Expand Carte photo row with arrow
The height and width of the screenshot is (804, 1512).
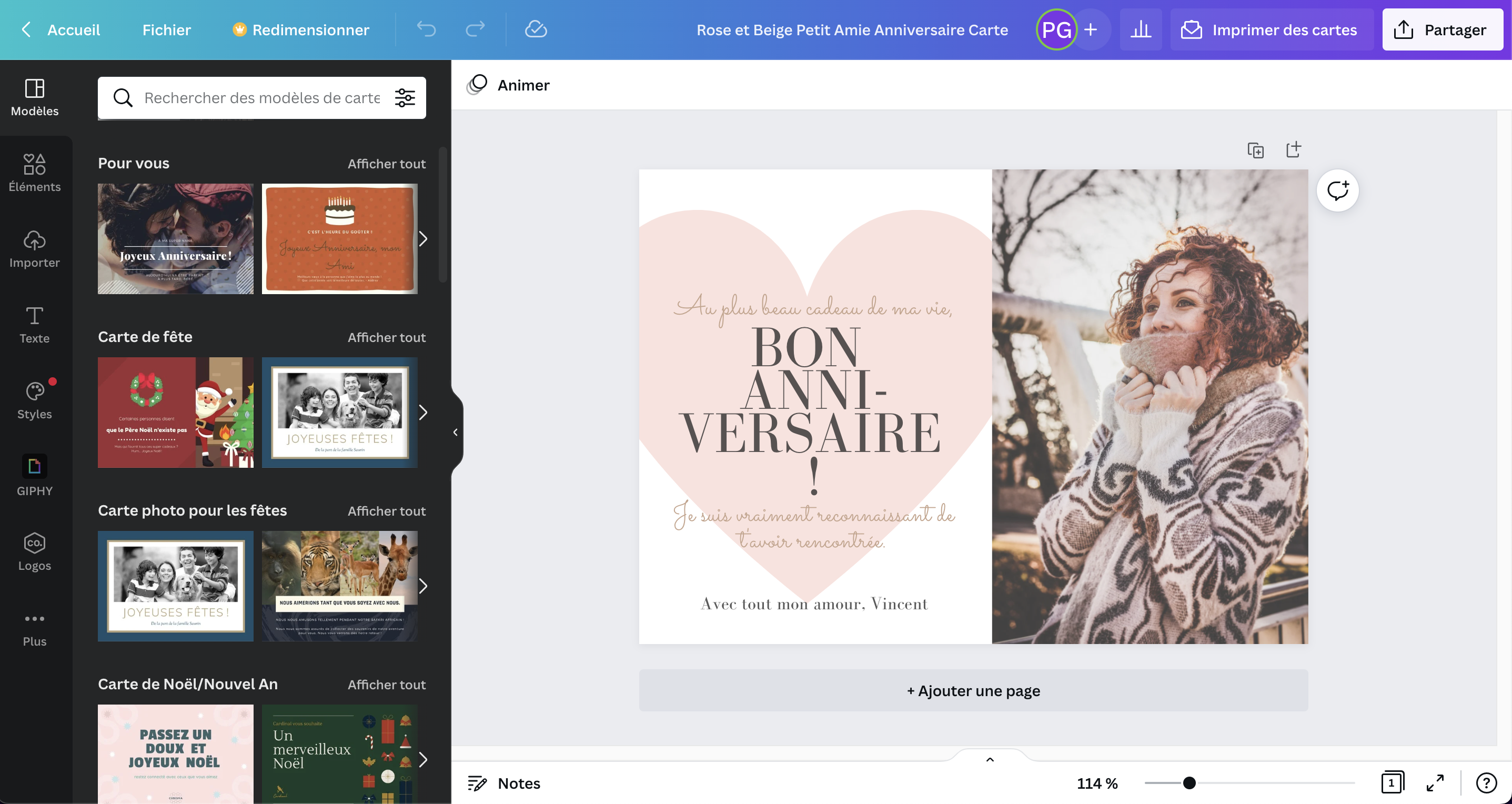(423, 586)
